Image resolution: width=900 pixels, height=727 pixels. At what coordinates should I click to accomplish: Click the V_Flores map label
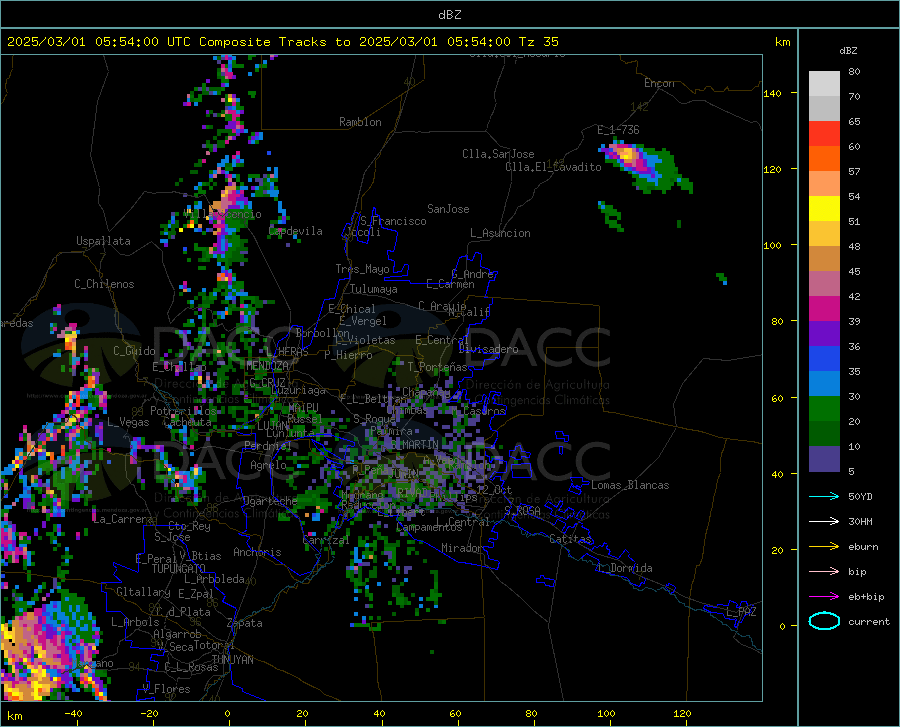coord(166,689)
